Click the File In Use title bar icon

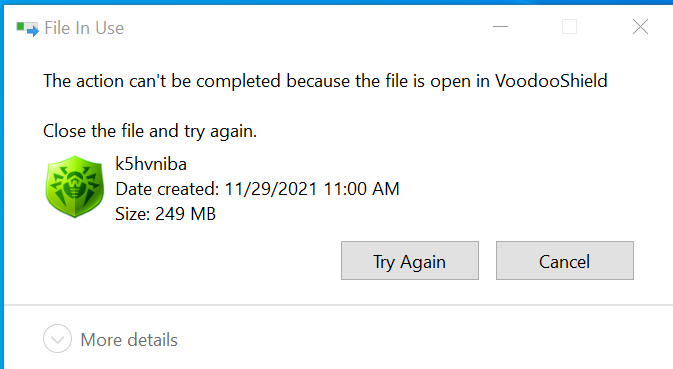click(x=27, y=28)
